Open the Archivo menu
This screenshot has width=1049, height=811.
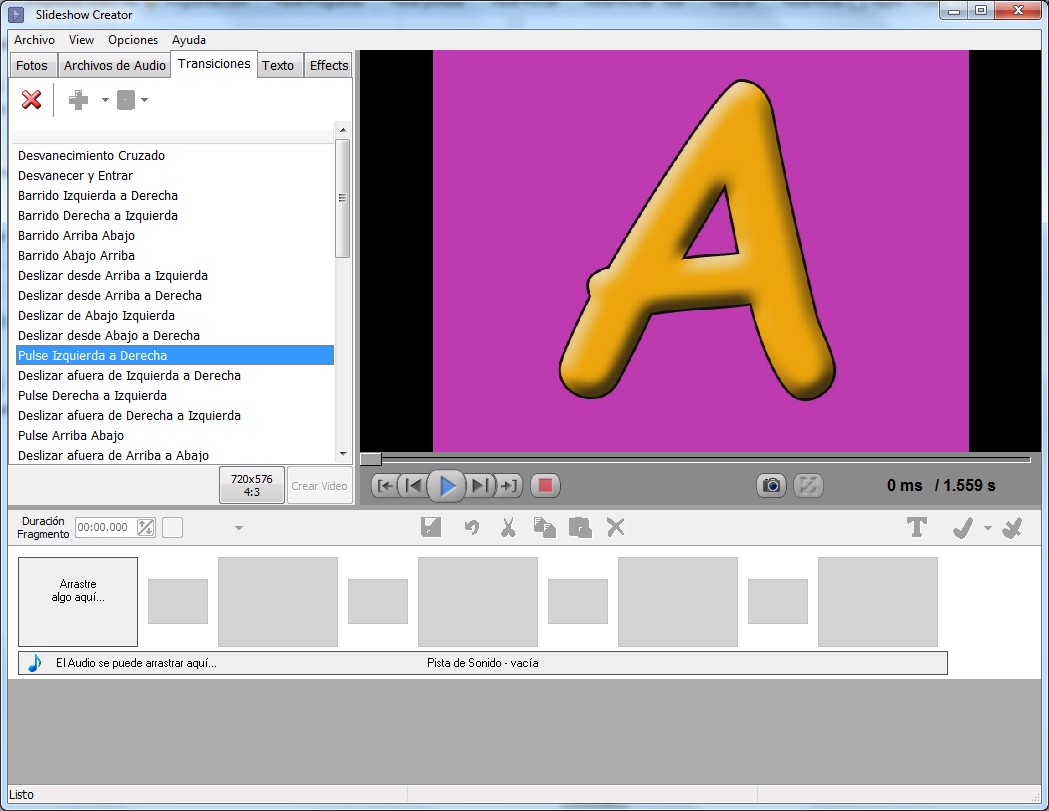[x=34, y=39]
